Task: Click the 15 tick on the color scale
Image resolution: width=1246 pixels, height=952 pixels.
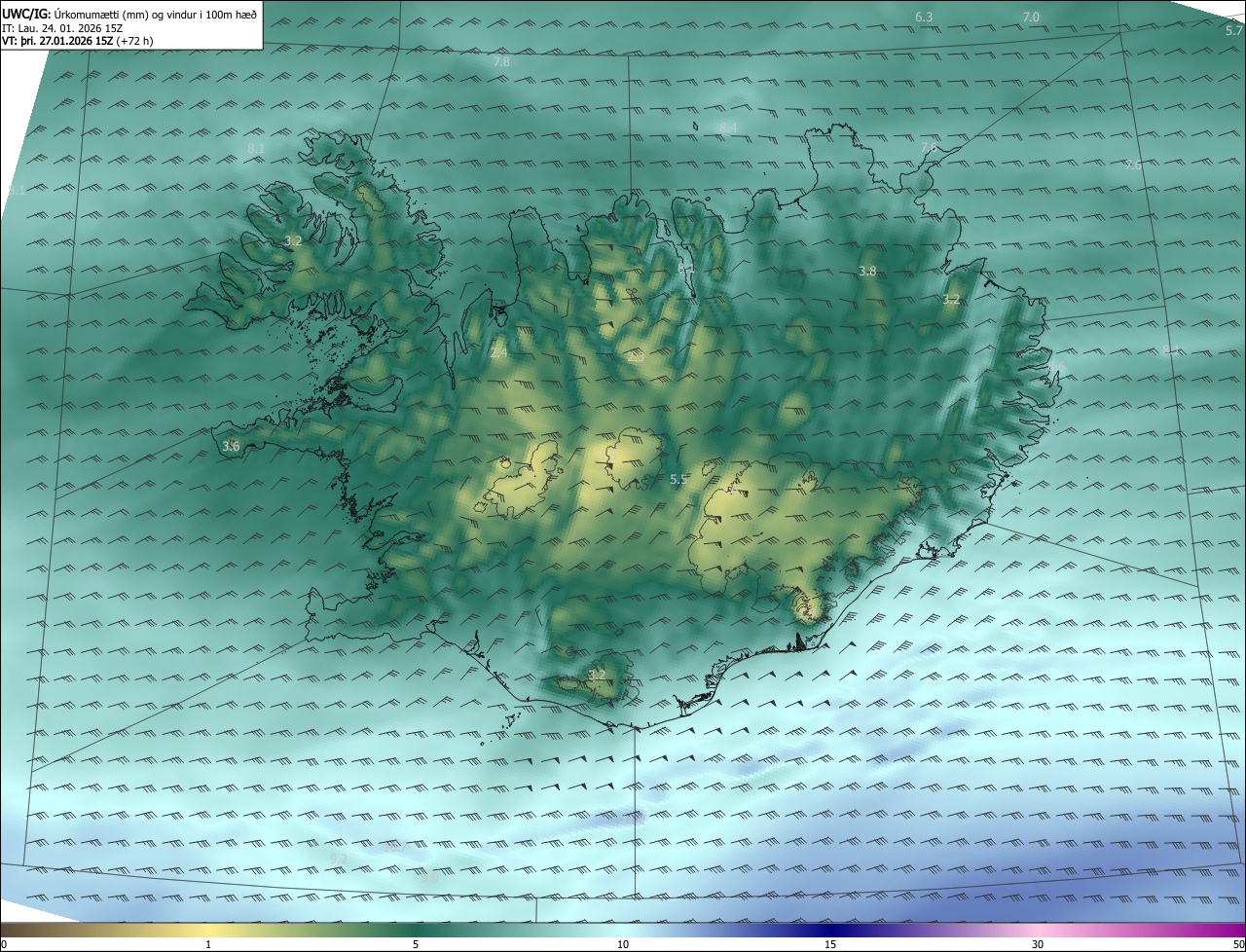Action: point(830,944)
